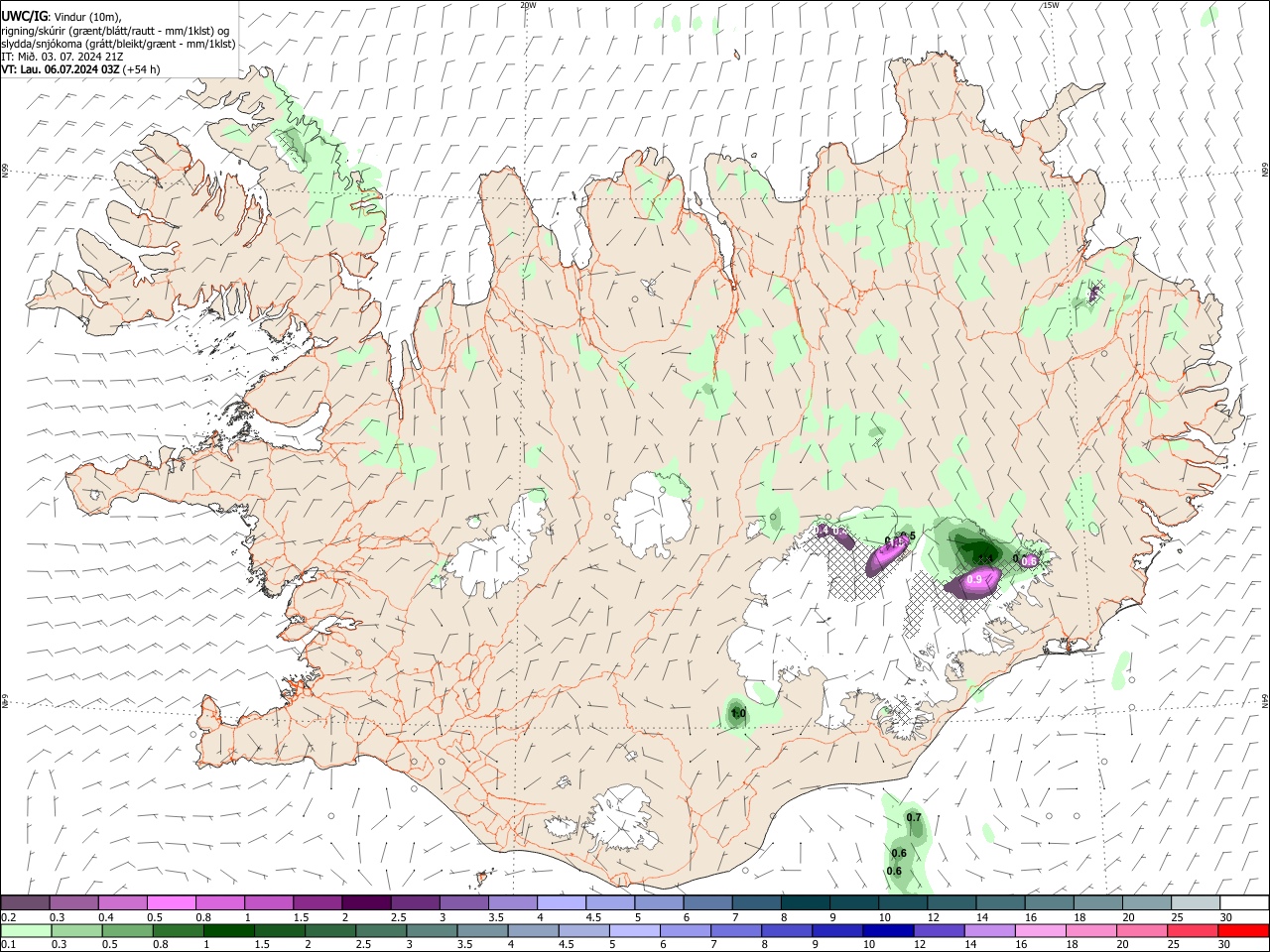Click the '1.0' precipitation value on the map
The height and width of the screenshot is (952, 1270).
coord(737,714)
